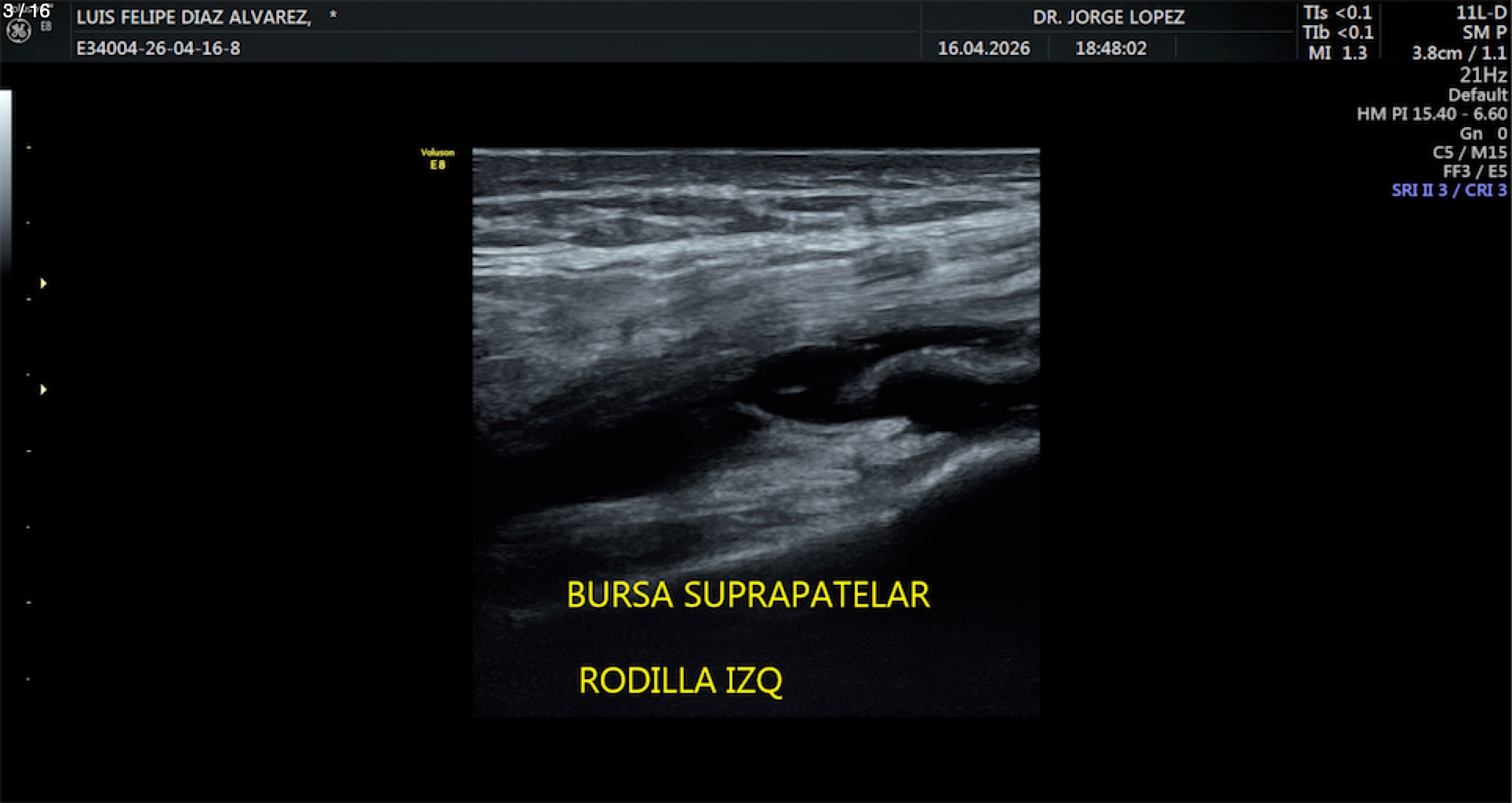Screen dimensions: 1512x803
Task: Click the upper focal zone arrow marker
Action: 43,283
